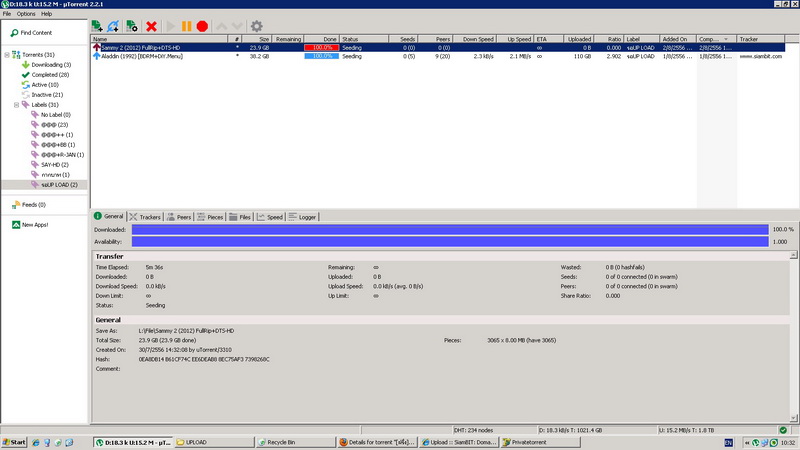This screenshot has height=450, width=800.
Task: Click the Create New Torrent icon
Action: tap(132, 26)
